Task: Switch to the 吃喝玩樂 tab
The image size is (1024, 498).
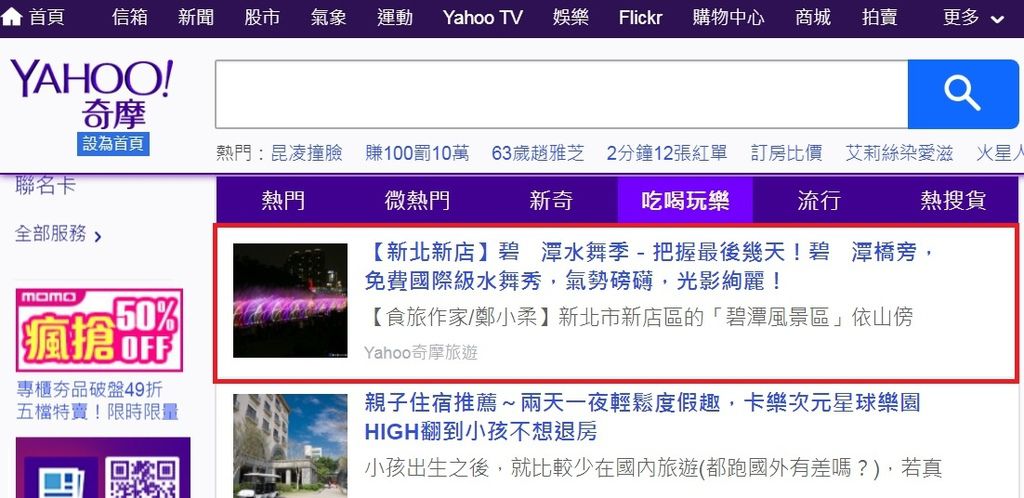Action: click(x=685, y=200)
